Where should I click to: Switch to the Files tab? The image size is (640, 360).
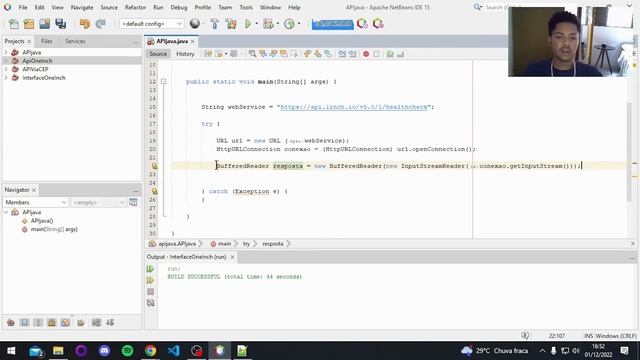(47, 41)
